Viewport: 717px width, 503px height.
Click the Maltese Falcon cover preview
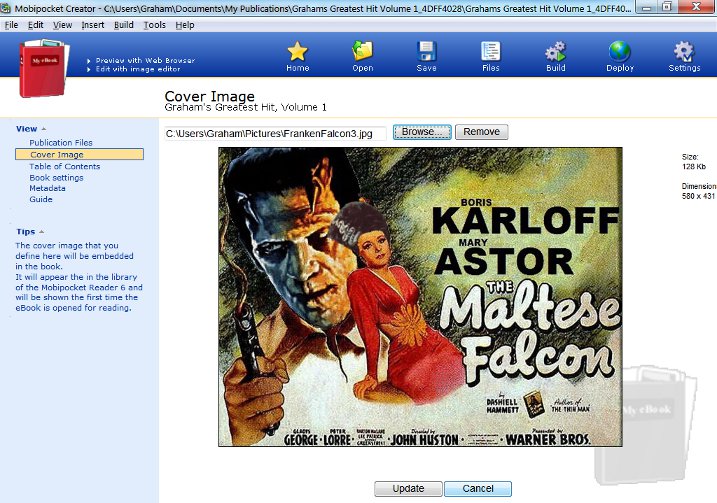[420, 297]
